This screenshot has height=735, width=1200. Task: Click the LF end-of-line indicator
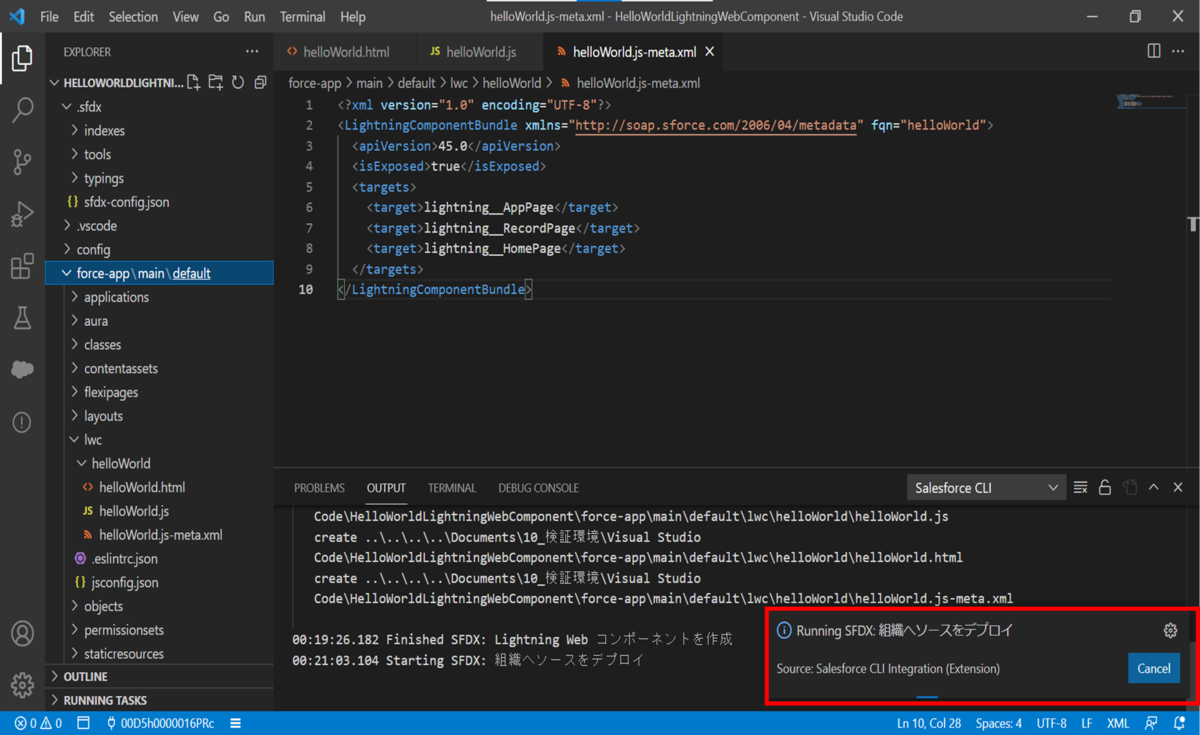pos(1087,723)
